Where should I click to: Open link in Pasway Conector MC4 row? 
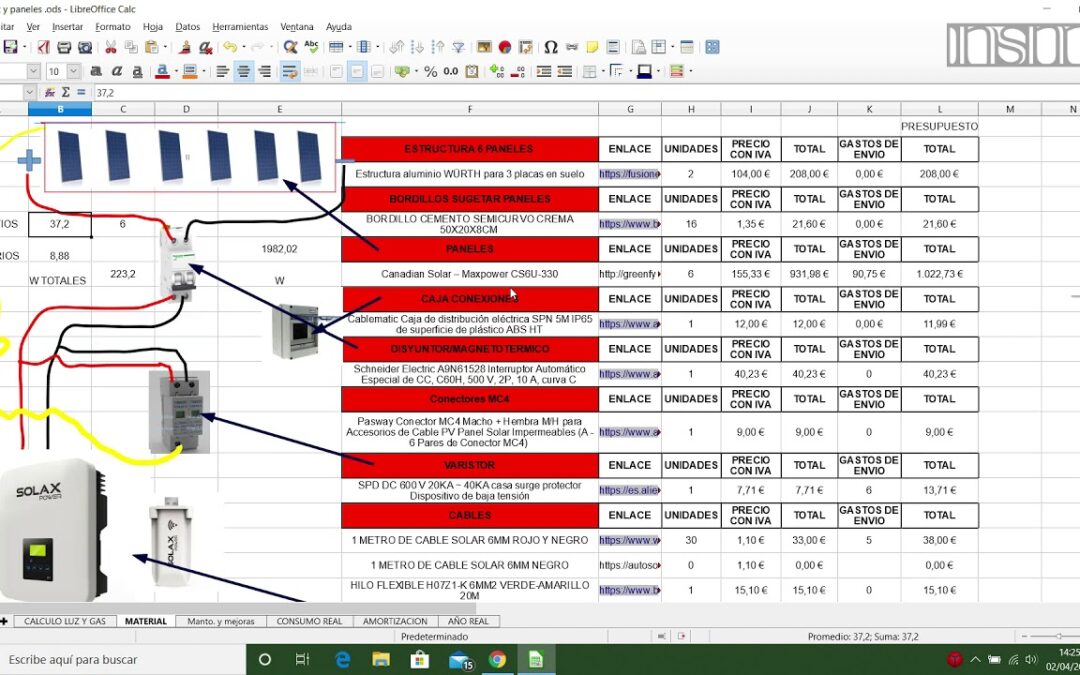click(630, 432)
